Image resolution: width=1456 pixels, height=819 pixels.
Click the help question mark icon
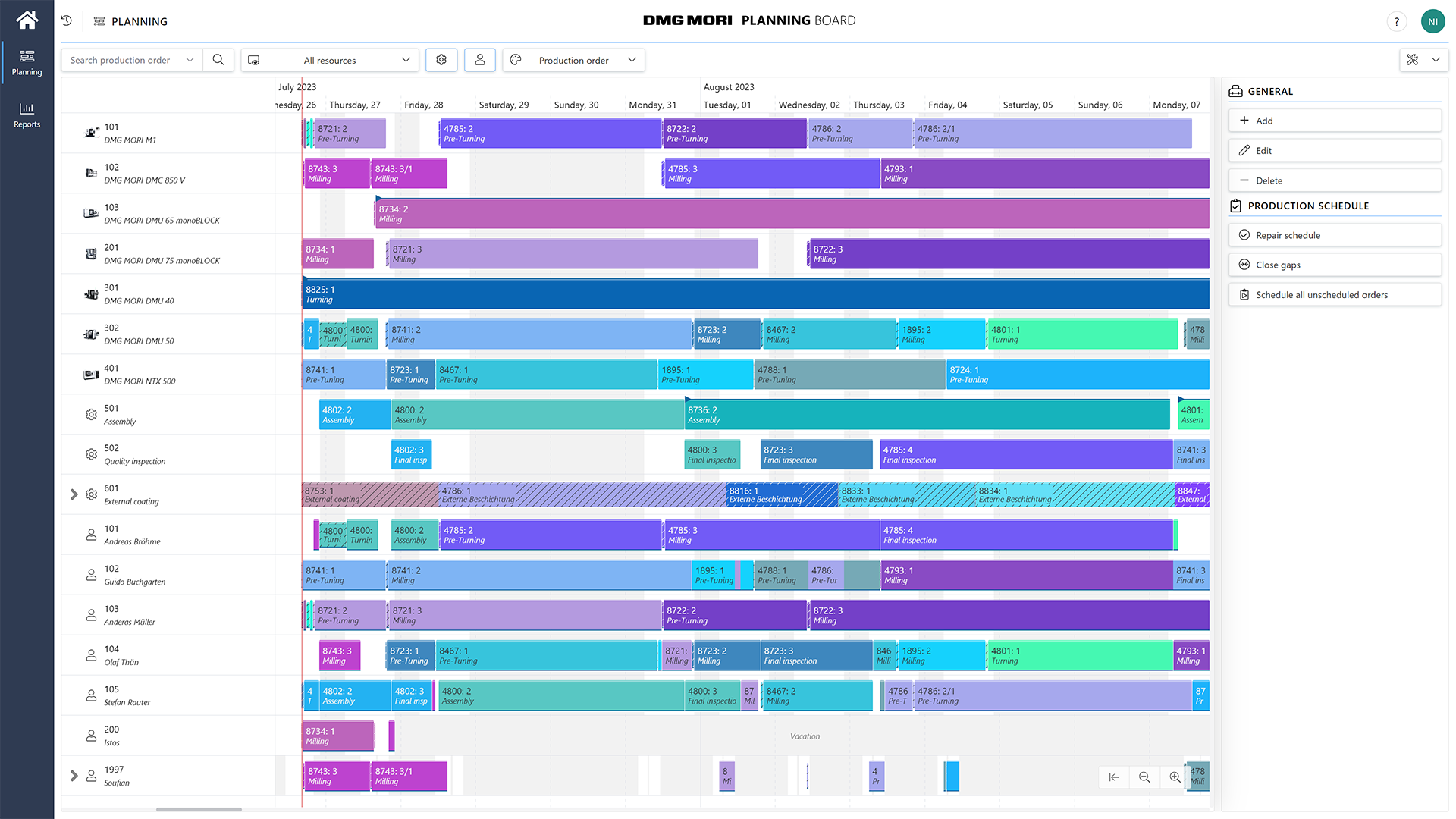1397,21
